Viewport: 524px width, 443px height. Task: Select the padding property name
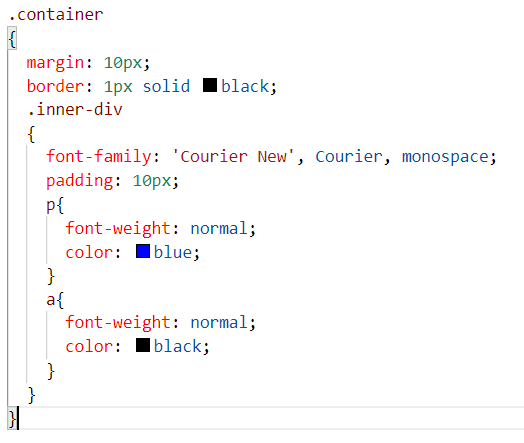tap(80, 181)
